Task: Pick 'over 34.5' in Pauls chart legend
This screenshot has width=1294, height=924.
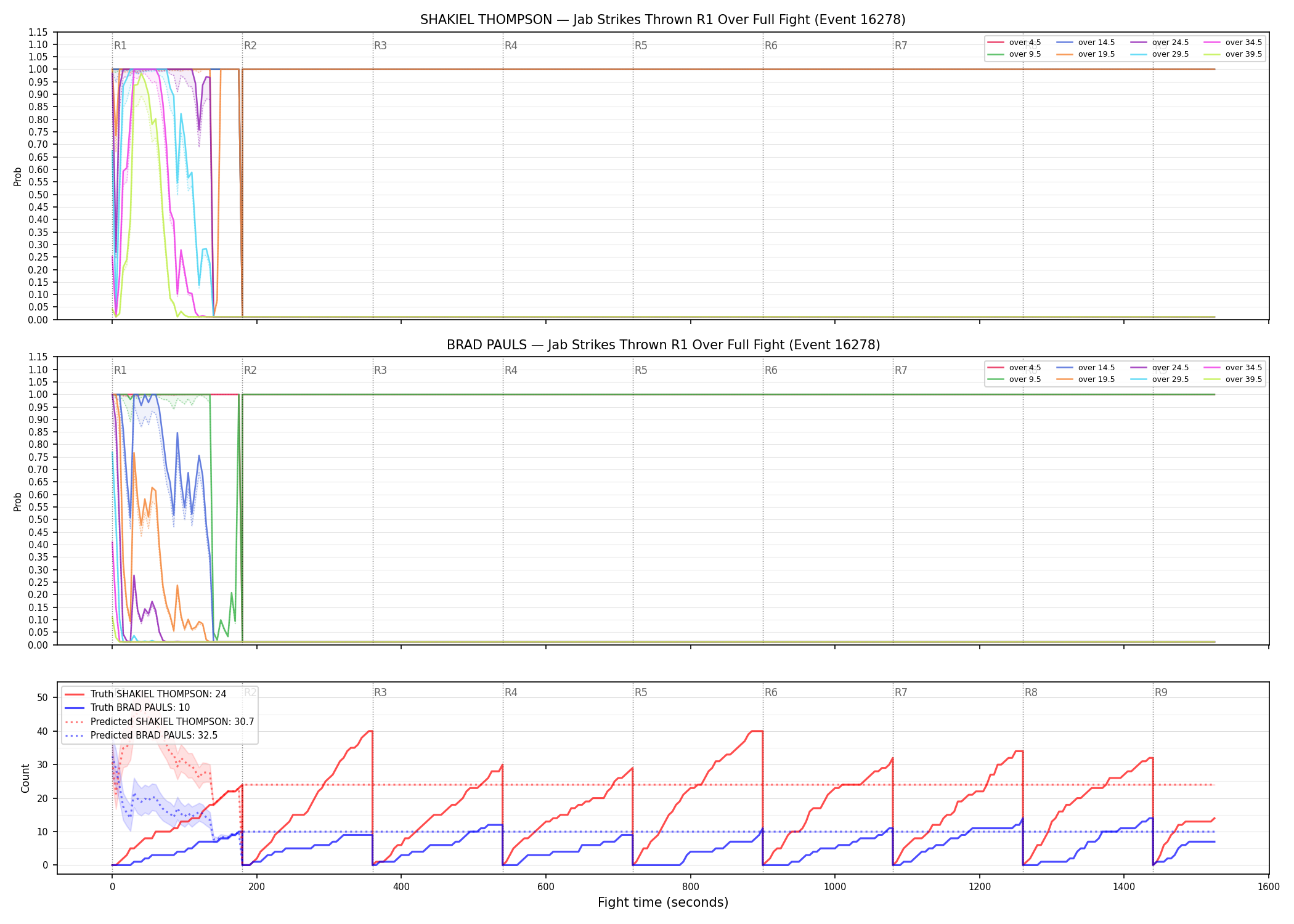Action: click(x=1233, y=368)
